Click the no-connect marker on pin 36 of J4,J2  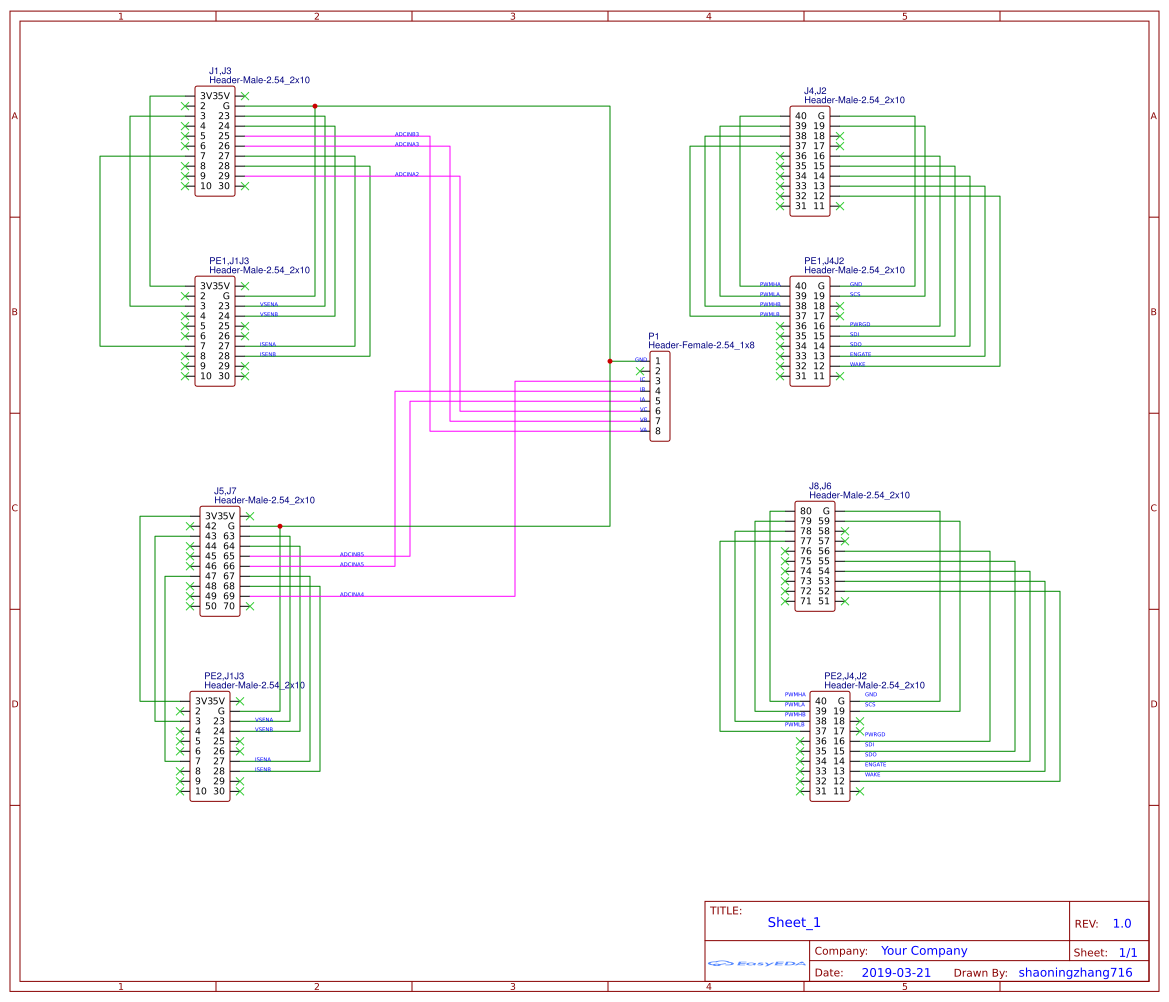[780, 156]
